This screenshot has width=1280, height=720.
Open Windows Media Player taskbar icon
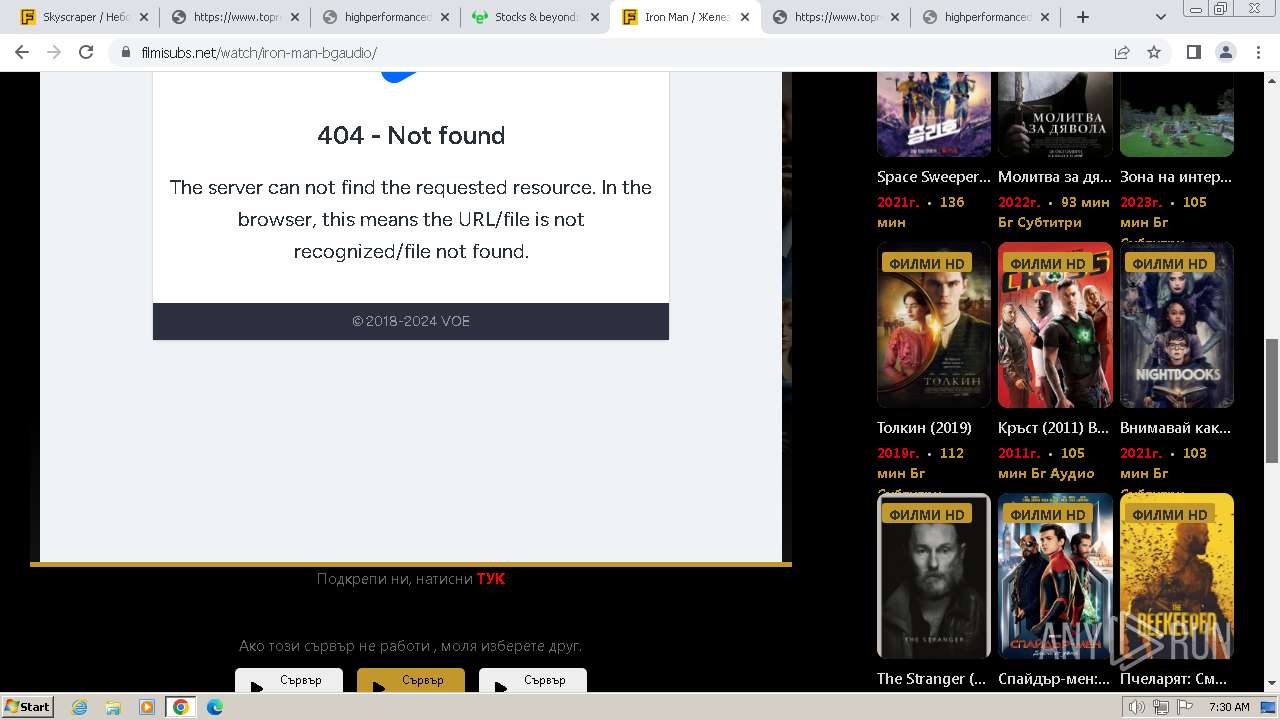147,707
